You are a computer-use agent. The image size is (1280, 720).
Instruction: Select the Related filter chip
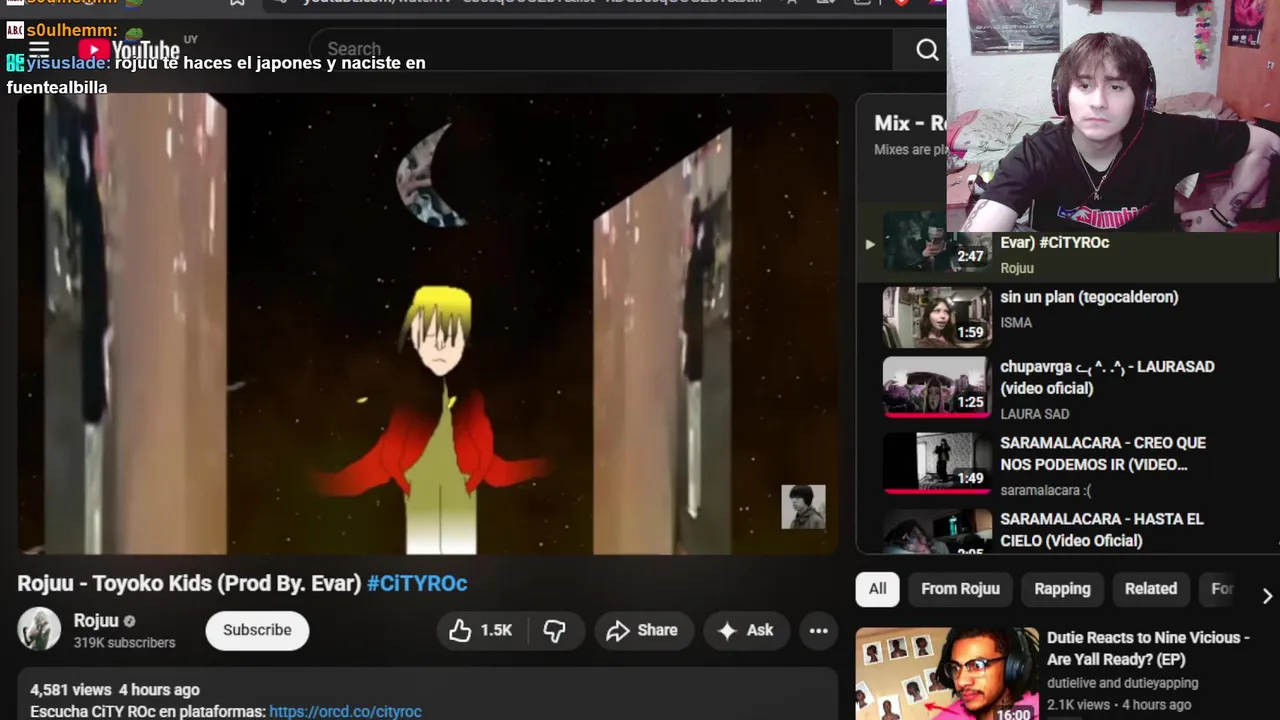[x=1151, y=589]
